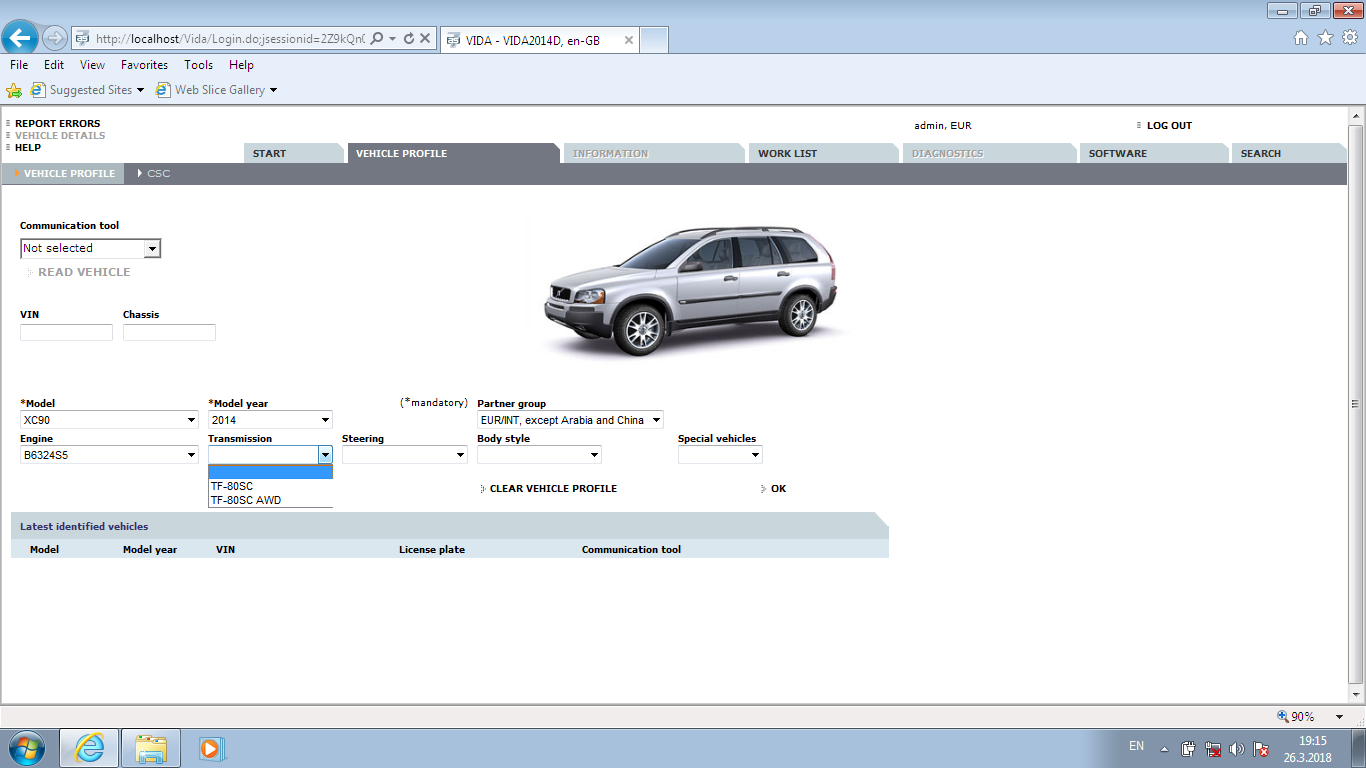This screenshot has height=768, width=1366.
Task: Open the Partner group dropdown
Action: click(570, 420)
